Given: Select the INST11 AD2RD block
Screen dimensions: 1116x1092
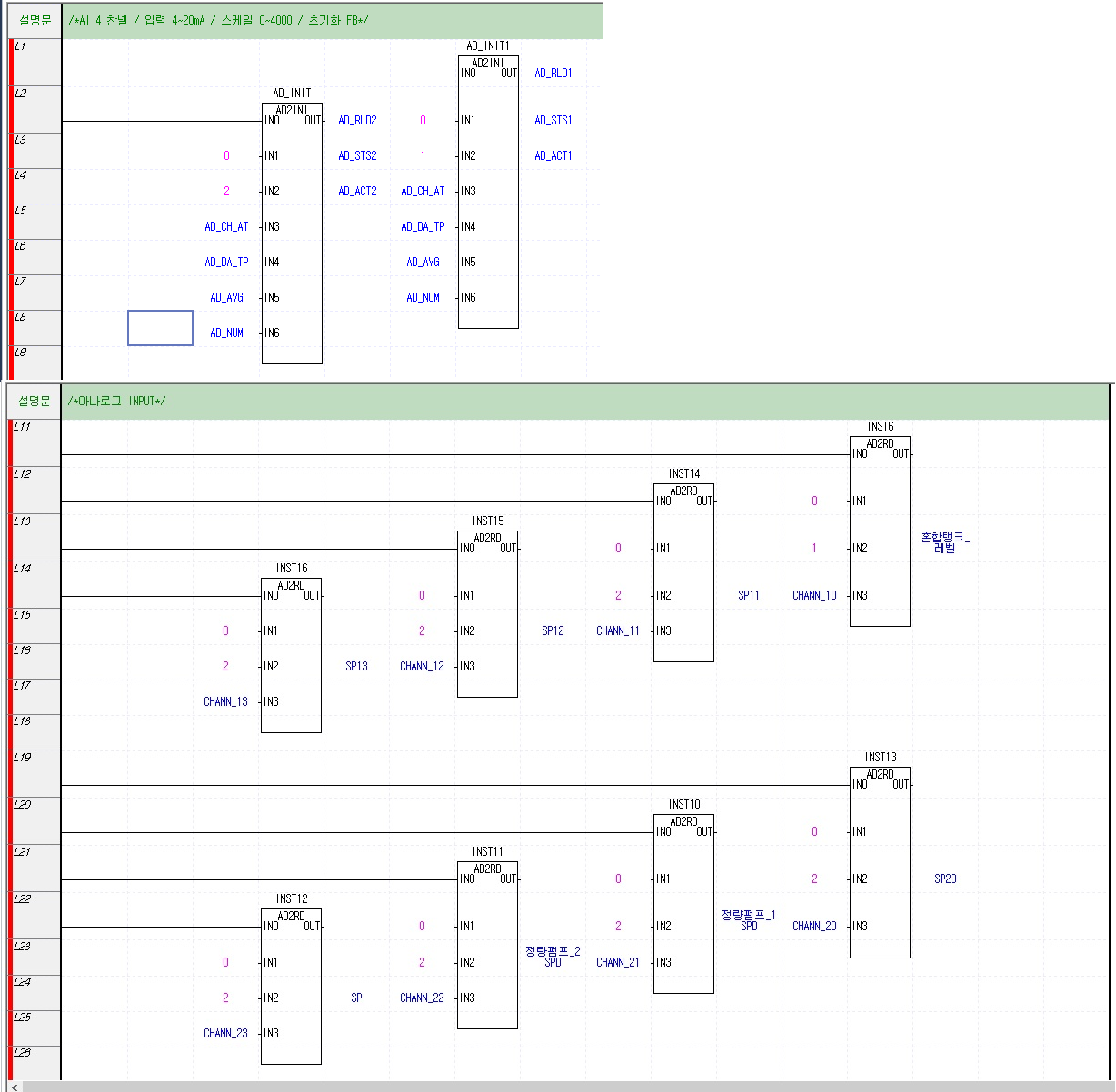Looking at the screenshot, I should point(487,945).
